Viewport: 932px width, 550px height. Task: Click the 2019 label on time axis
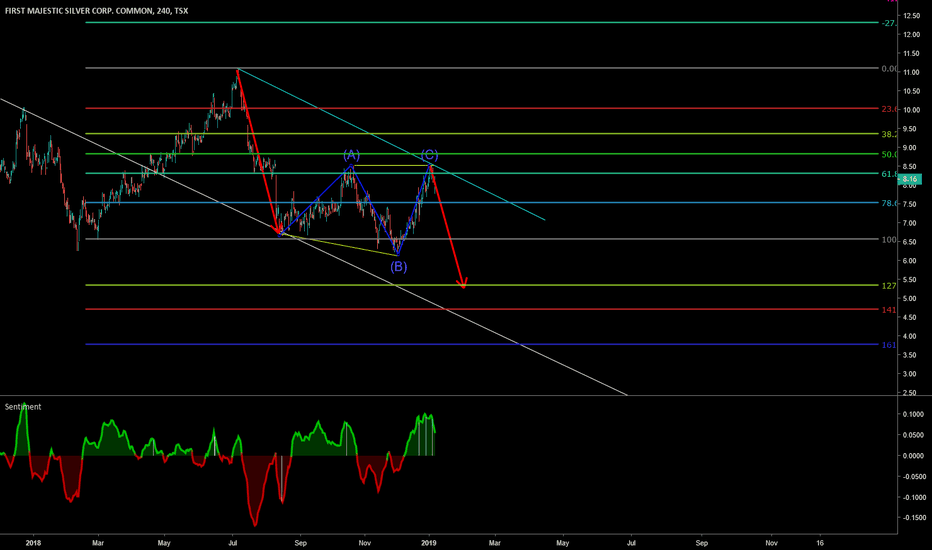tap(429, 543)
